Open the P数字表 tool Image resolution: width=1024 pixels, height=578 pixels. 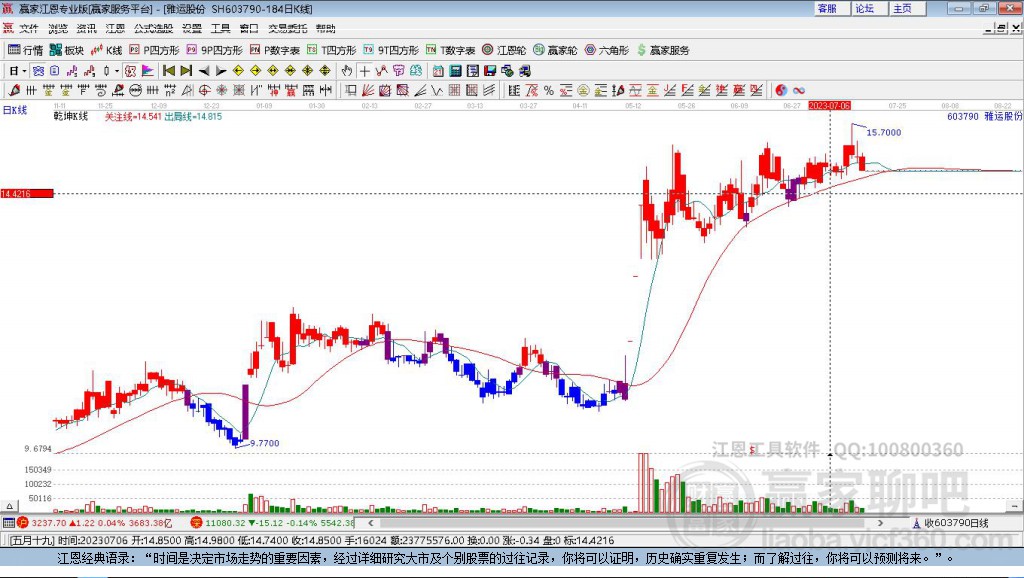(x=275, y=50)
